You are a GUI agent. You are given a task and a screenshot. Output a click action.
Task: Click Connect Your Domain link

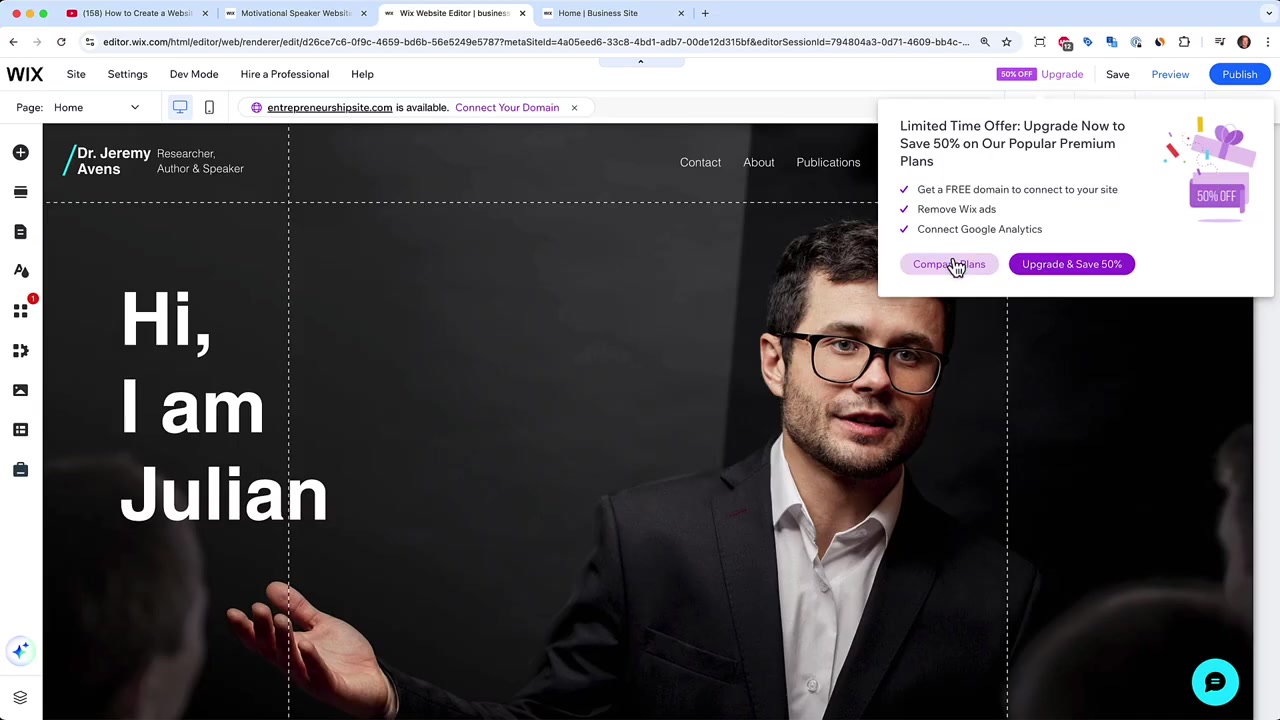[507, 107]
